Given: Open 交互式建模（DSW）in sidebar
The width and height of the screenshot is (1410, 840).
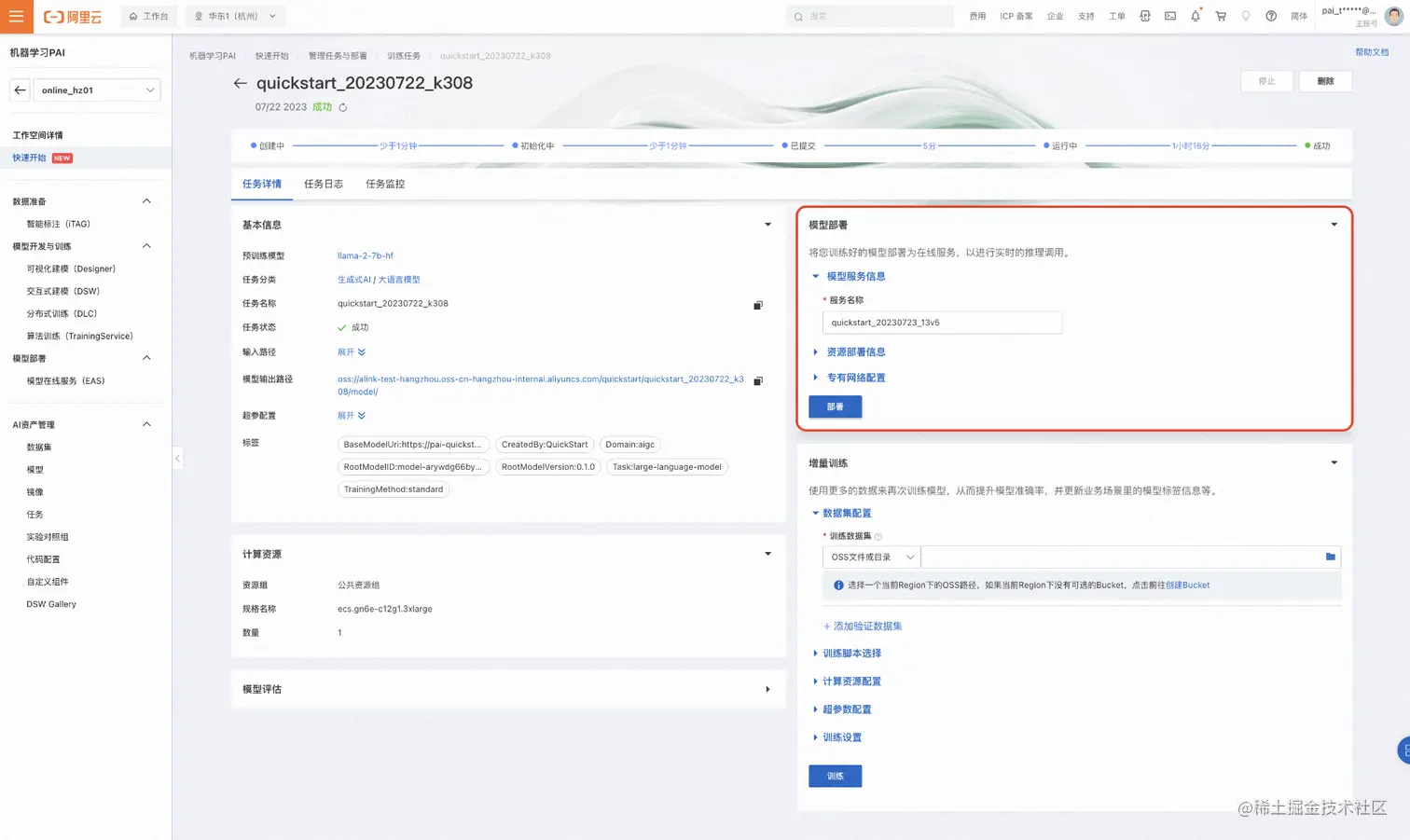Looking at the screenshot, I should [63, 292].
